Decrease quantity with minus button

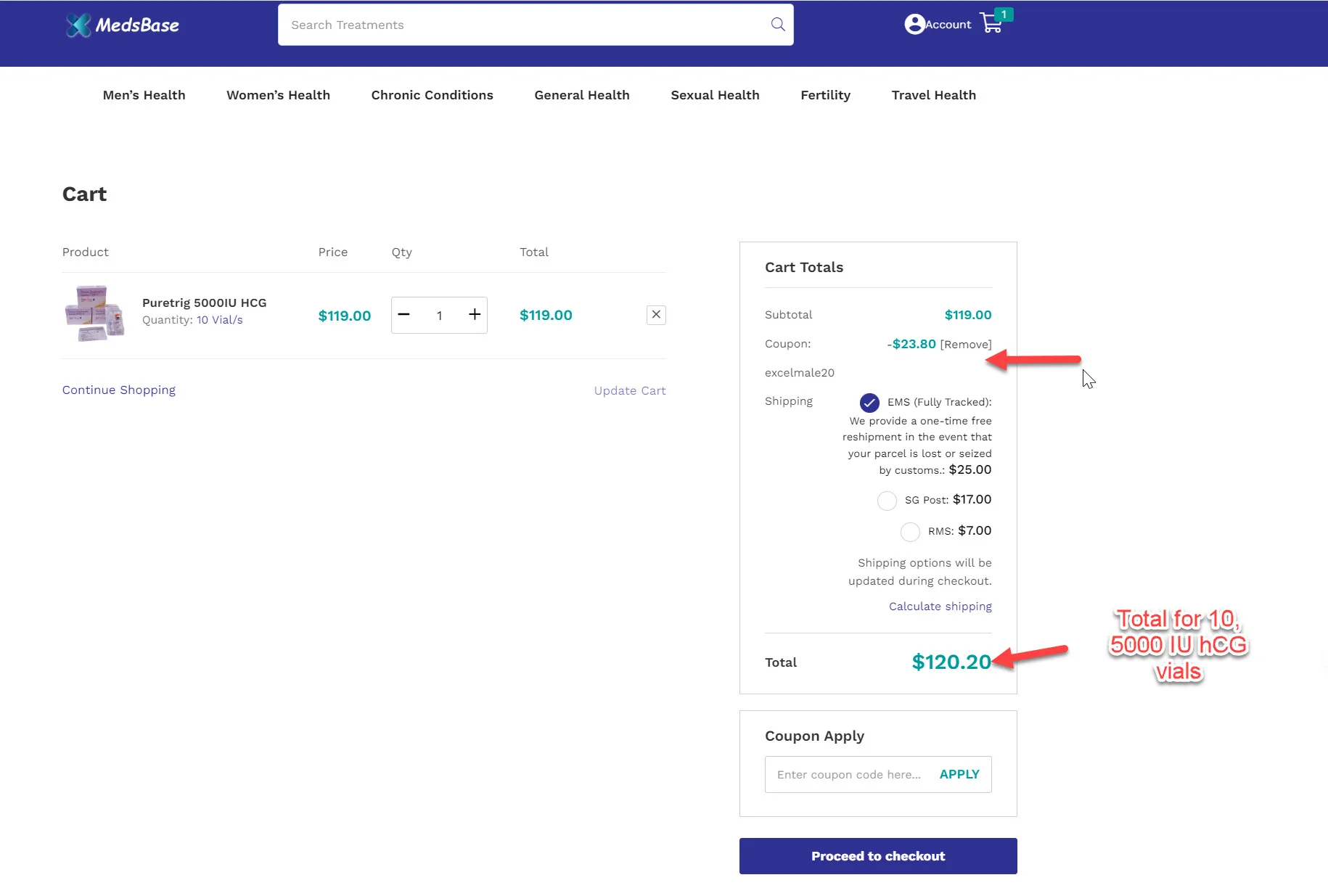click(404, 315)
